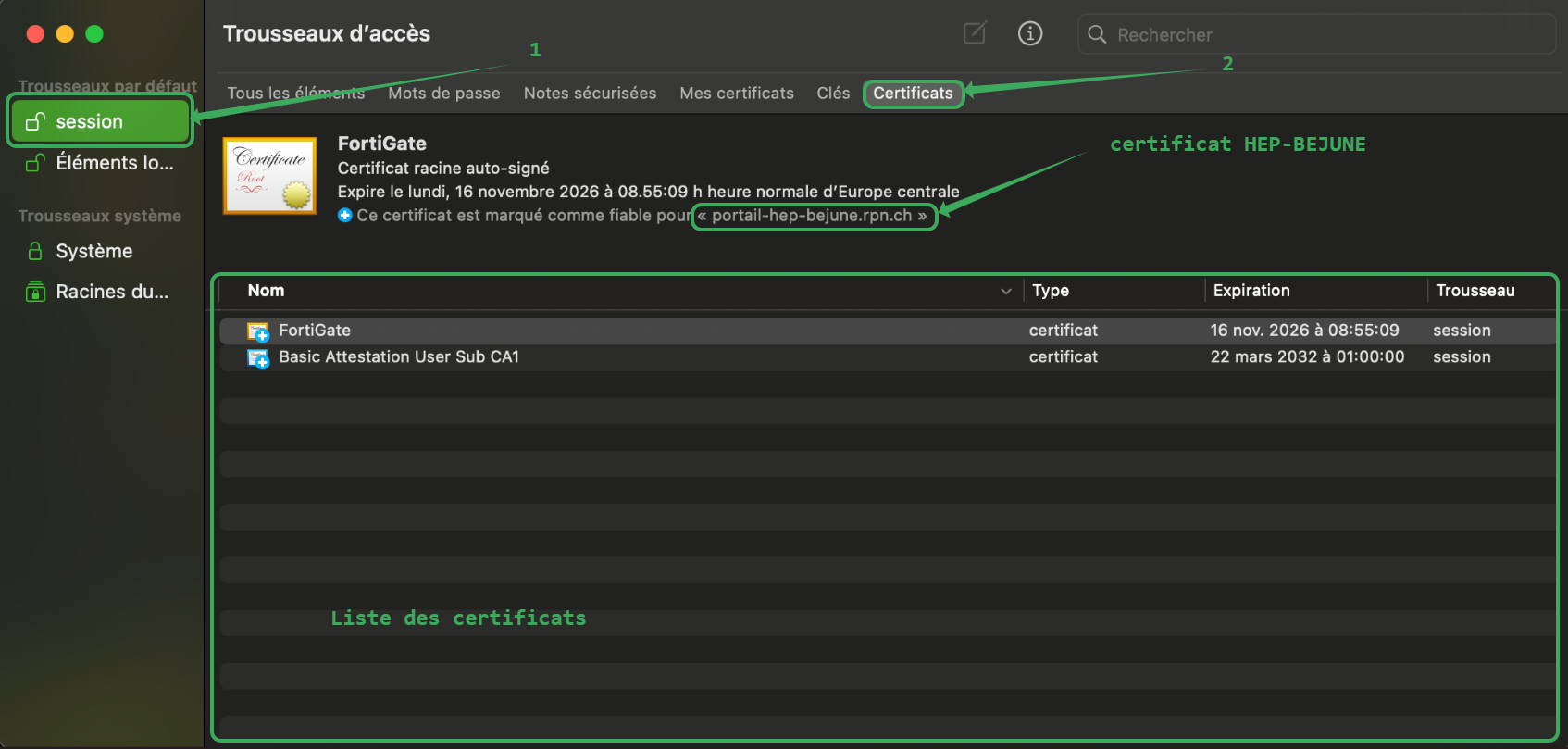
Task: Sort by the Nom column header
Action: pos(266,291)
